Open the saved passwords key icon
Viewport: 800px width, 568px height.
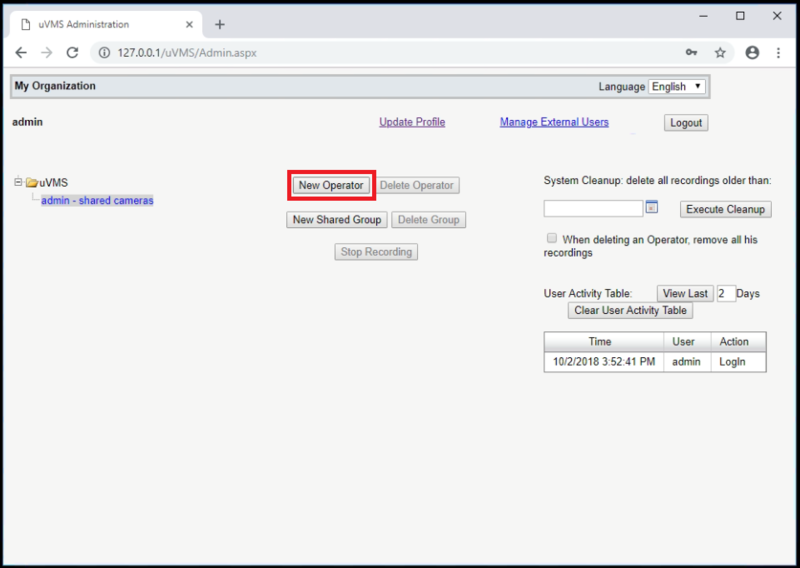[691, 53]
